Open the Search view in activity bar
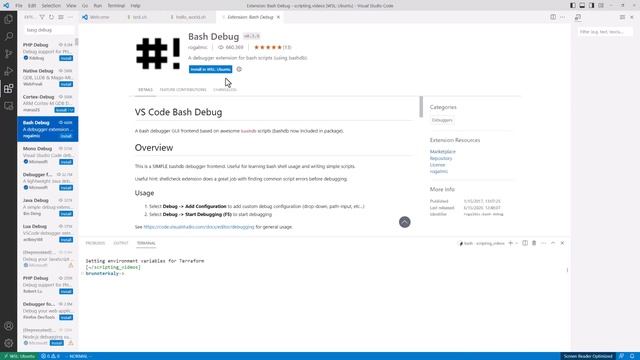This screenshot has width=640, height=360. click(x=9, y=36)
